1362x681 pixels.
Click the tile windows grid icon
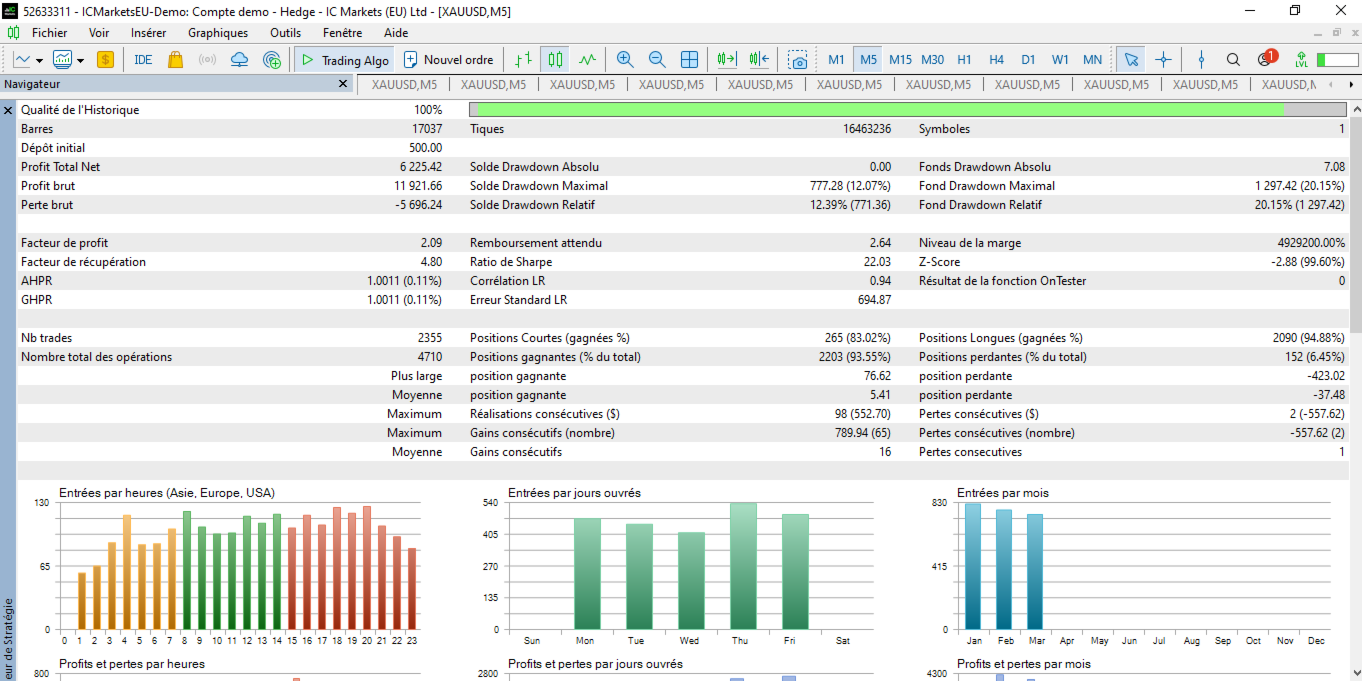(689, 60)
